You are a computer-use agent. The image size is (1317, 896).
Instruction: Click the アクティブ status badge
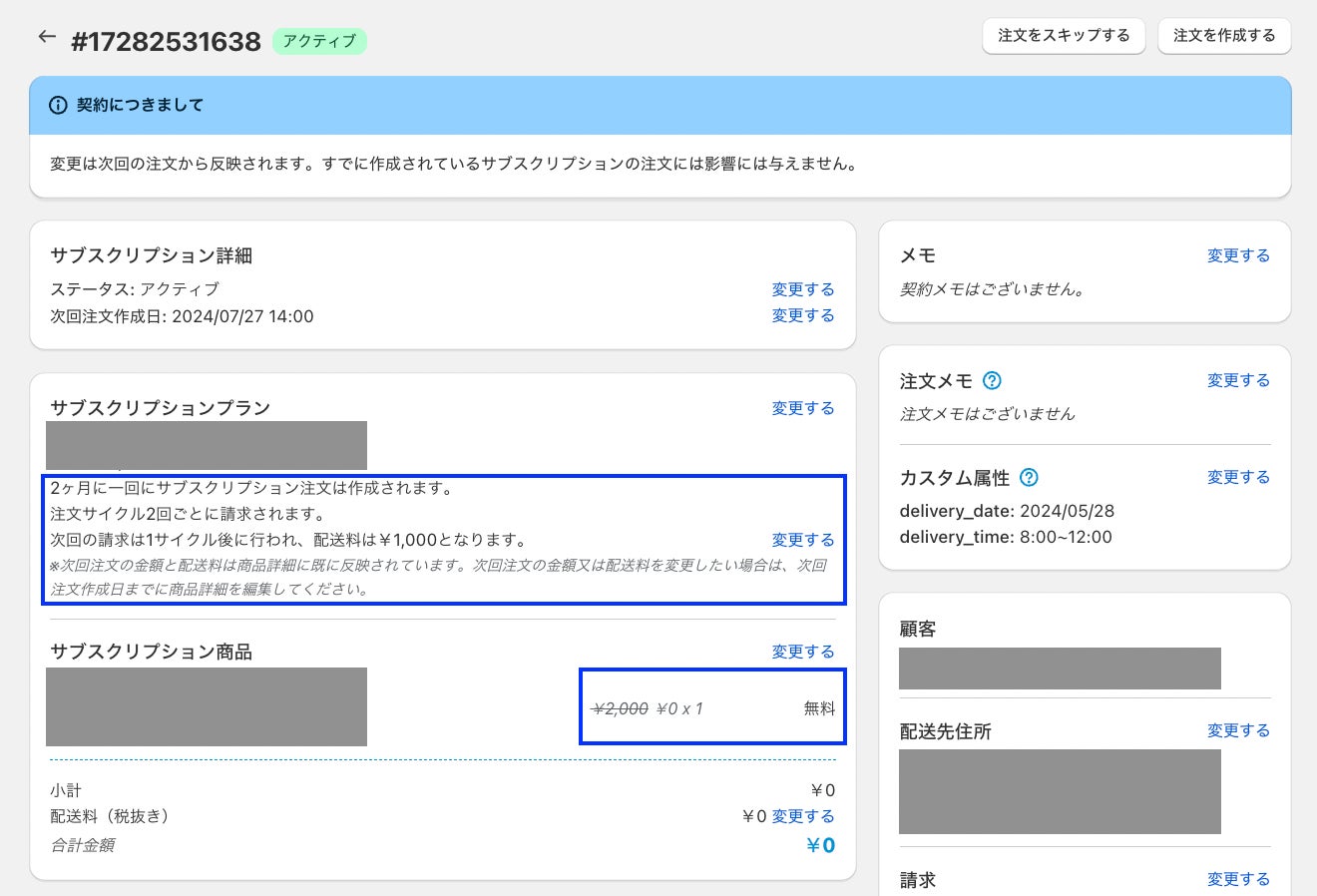point(319,41)
